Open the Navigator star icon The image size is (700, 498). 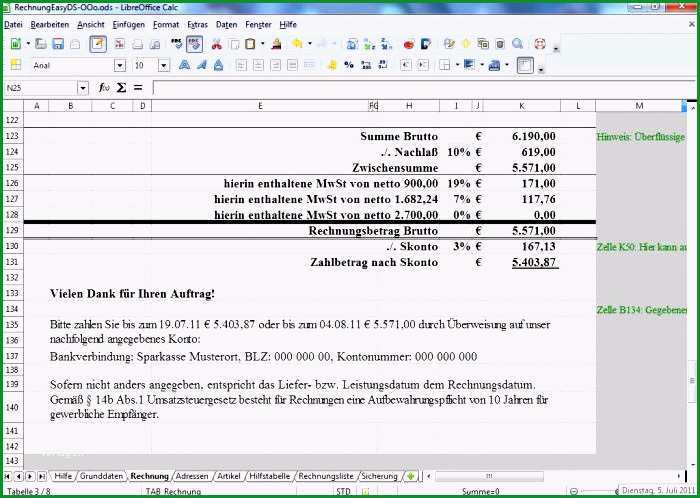click(466, 44)
